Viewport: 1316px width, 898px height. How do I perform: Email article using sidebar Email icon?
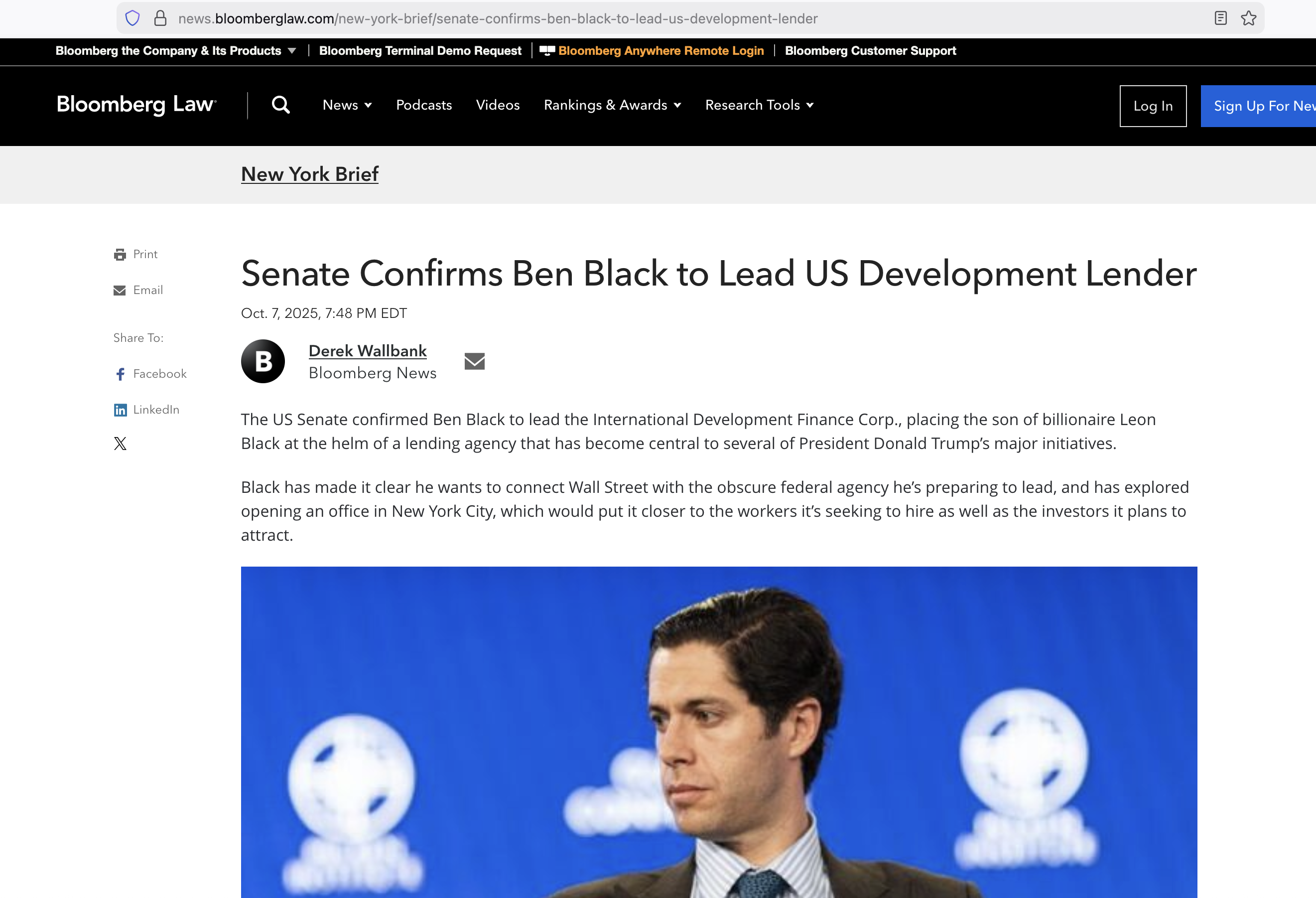(x=120, y=291)
